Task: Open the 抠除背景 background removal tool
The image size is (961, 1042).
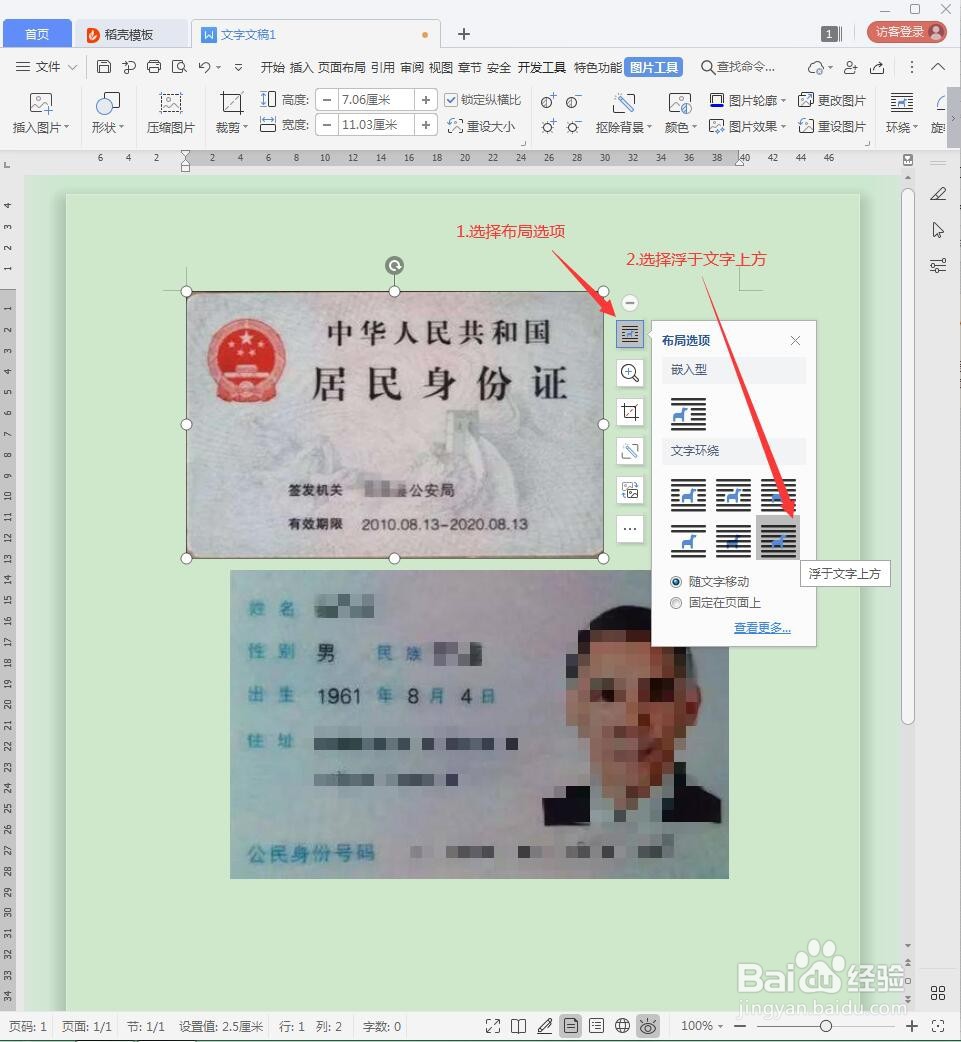Action: point(624,113)
